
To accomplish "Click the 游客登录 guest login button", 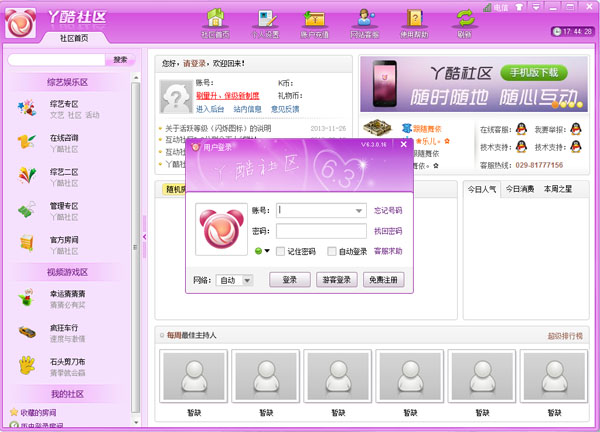I will pos(337,280).
